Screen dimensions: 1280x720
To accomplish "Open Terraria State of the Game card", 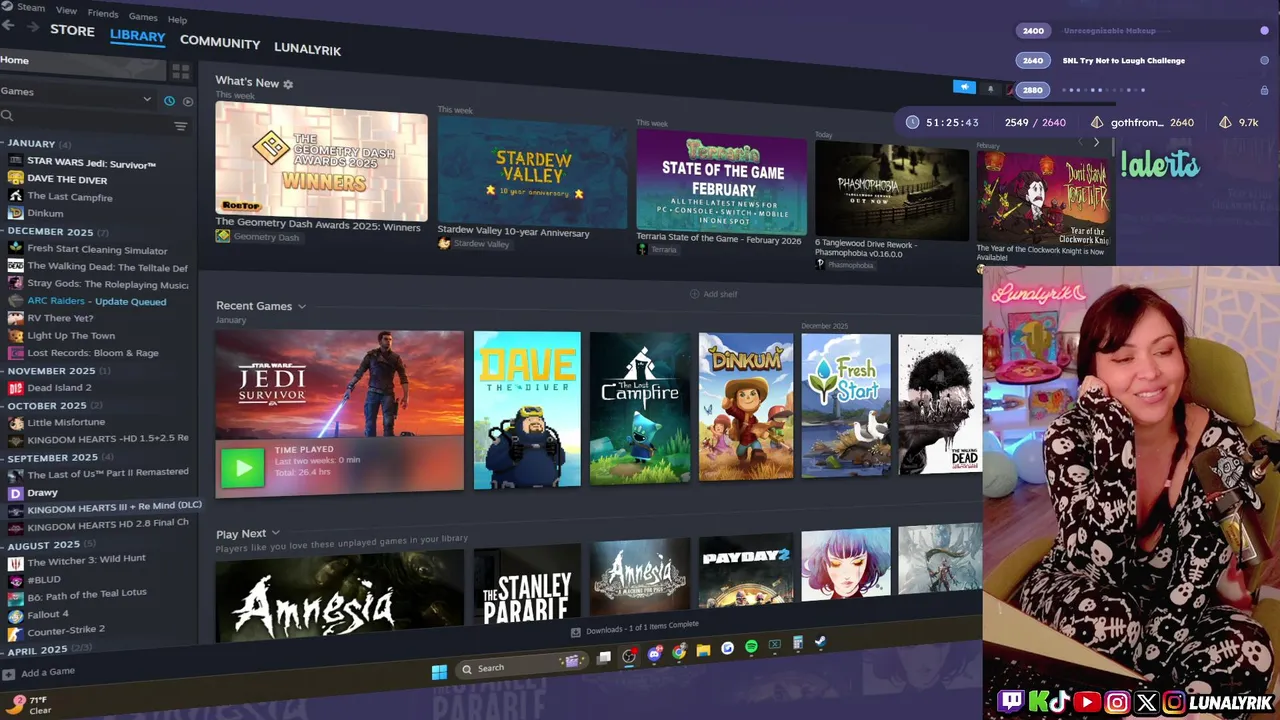I will (721, 182).
